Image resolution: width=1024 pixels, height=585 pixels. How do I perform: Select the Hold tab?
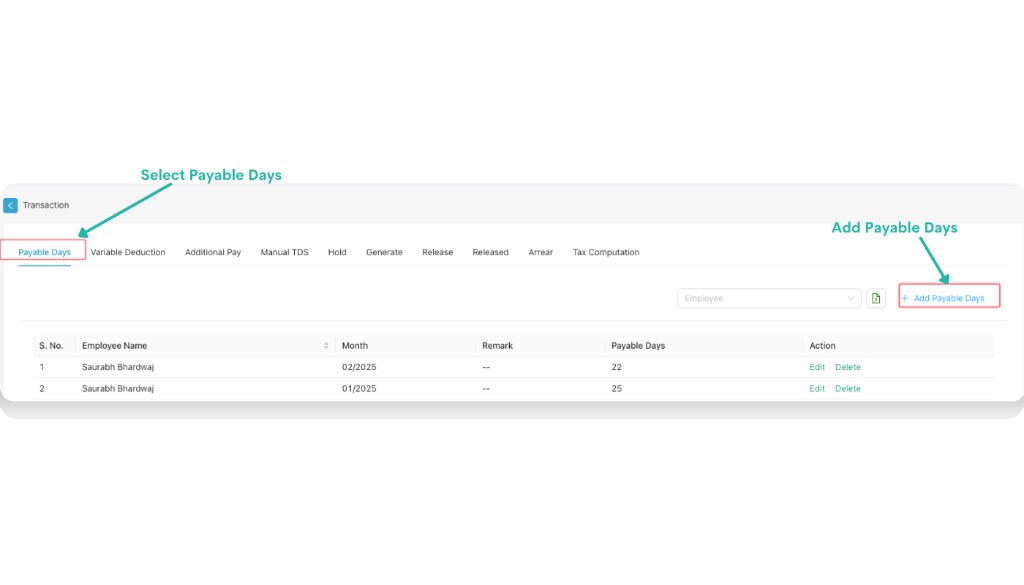(x=337, y=252)
